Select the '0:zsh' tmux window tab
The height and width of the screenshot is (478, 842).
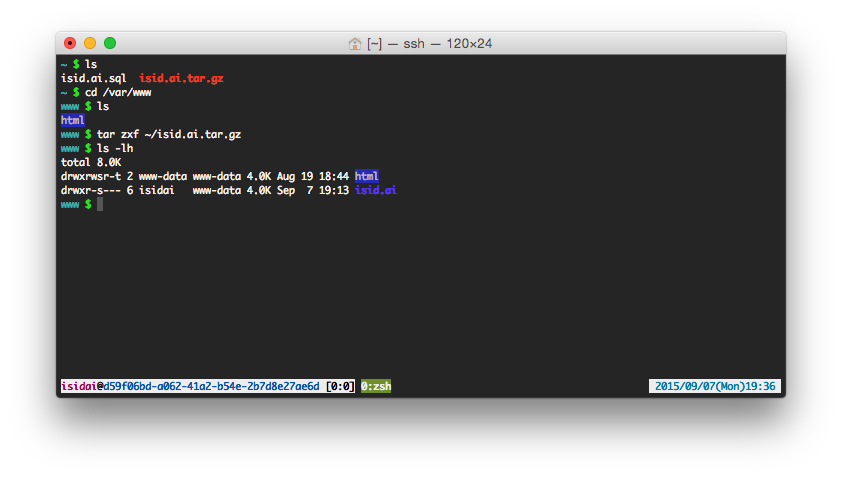[376, 386]
